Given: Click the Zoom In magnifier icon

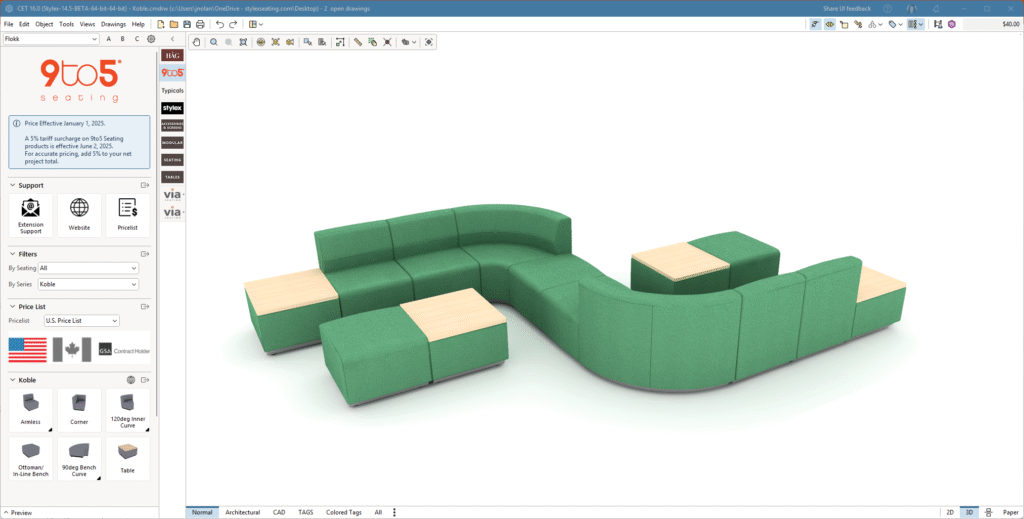Looking at the screenshot, I should pos(214,42).
